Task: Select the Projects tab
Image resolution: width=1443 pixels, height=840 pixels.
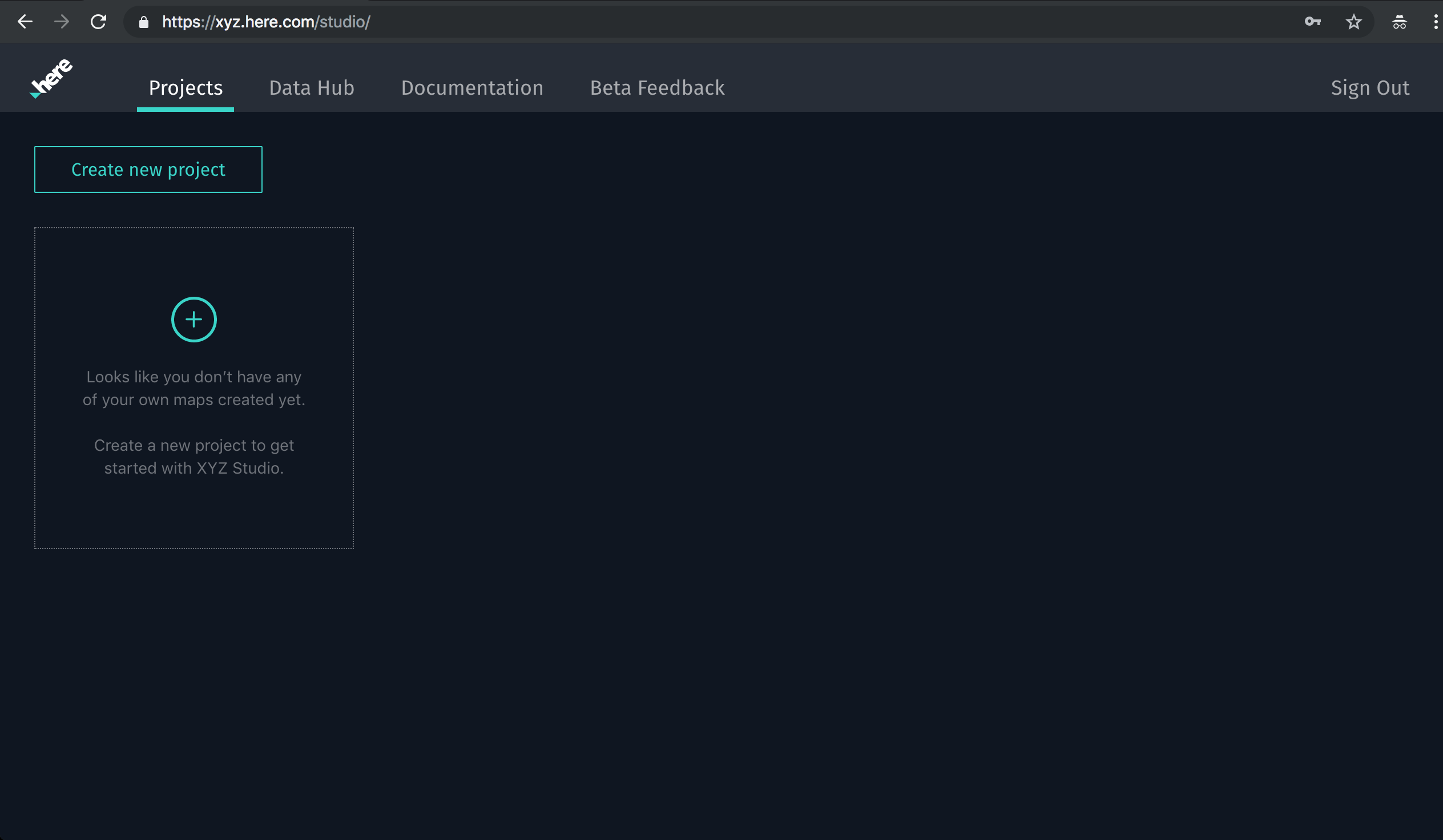Action: pos(186,88)
